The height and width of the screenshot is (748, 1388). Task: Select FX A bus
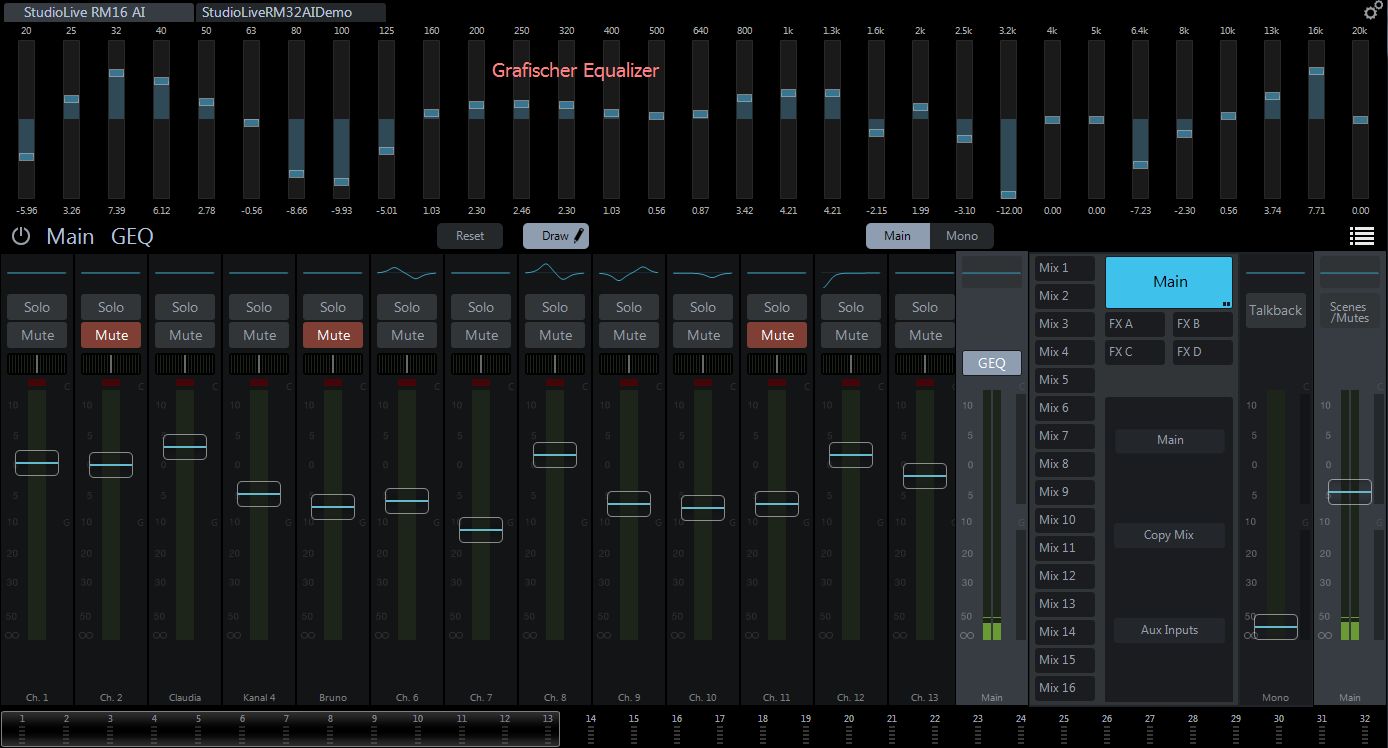tap(1135, 324)
